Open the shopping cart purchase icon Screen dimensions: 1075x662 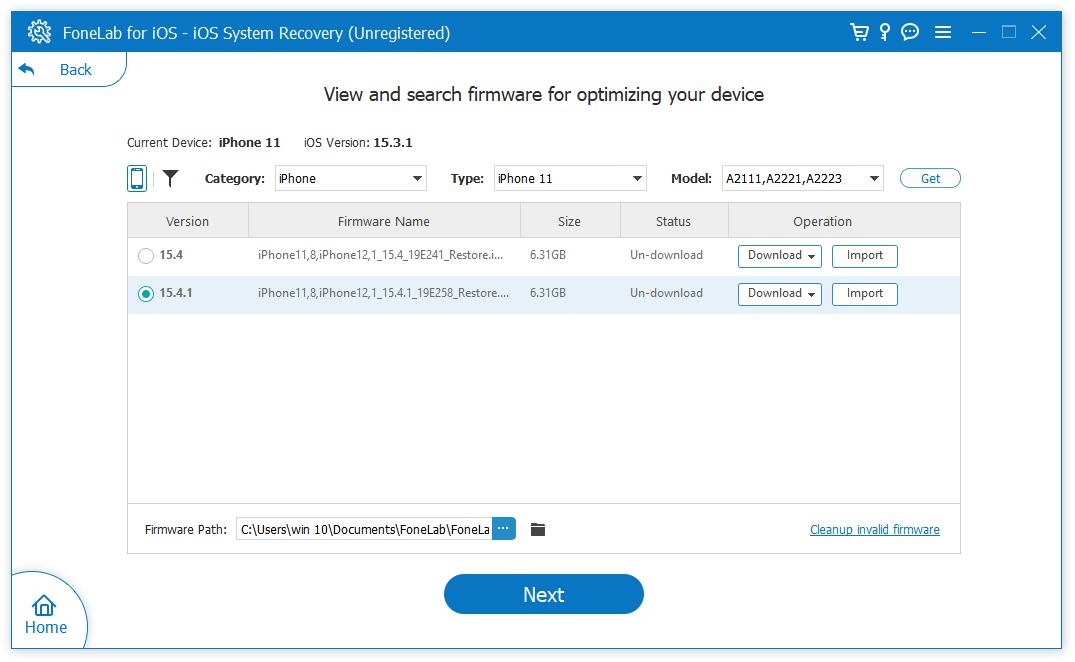pos(859,32)
